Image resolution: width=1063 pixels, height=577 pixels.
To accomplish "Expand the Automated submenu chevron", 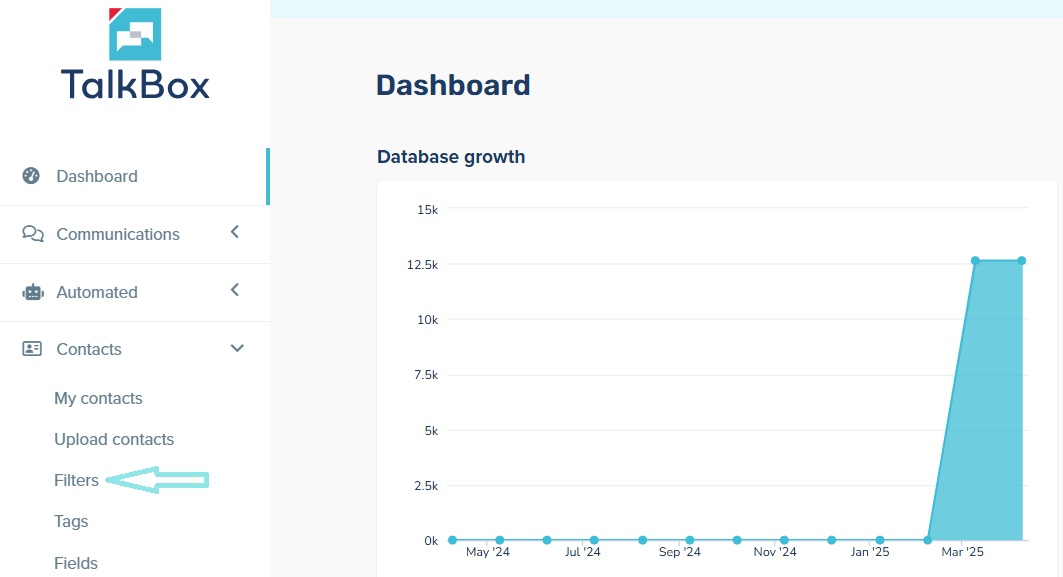I will tap(235, 290).
